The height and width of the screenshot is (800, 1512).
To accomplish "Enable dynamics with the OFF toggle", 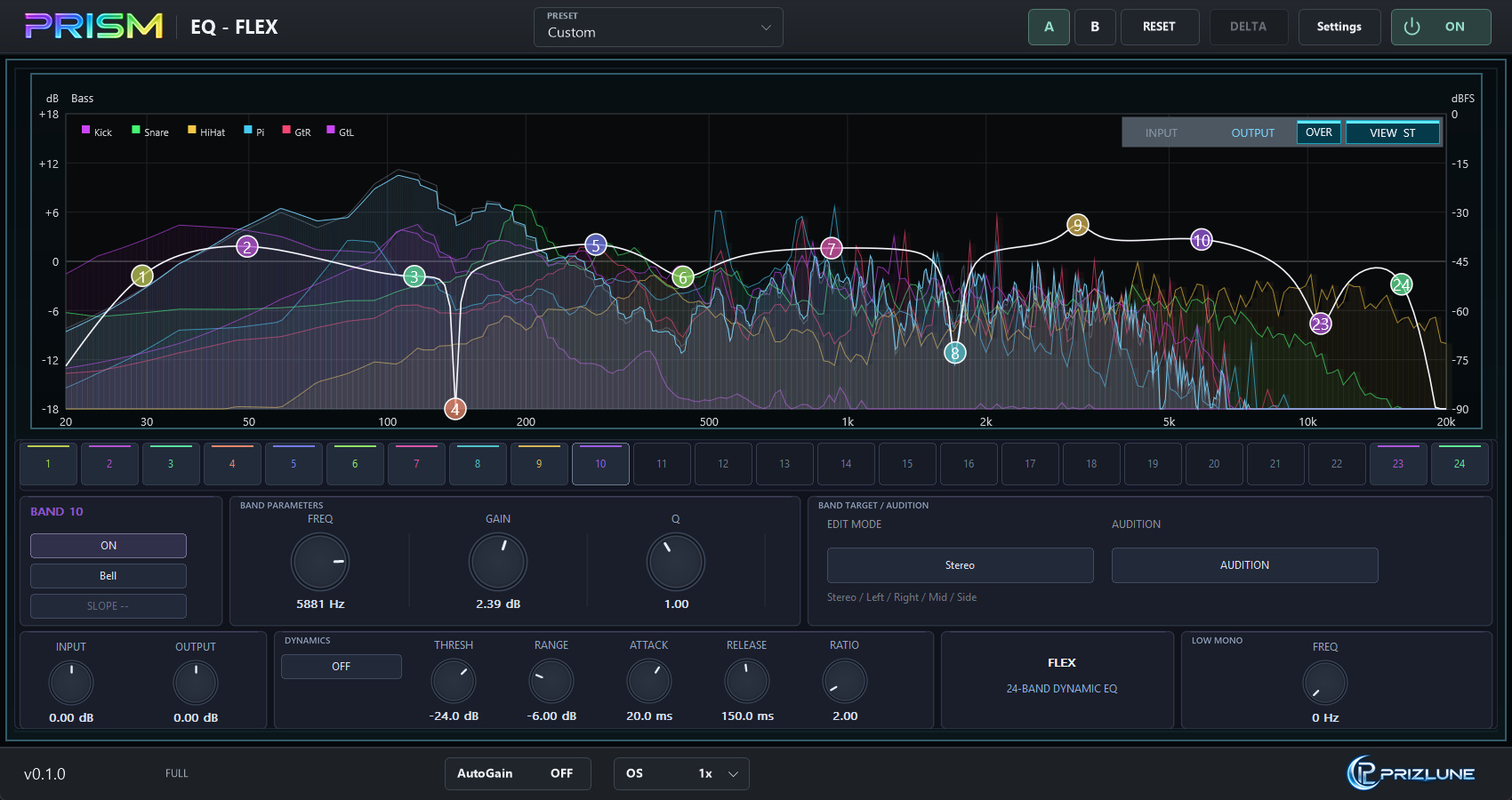I will pos(342,667).
